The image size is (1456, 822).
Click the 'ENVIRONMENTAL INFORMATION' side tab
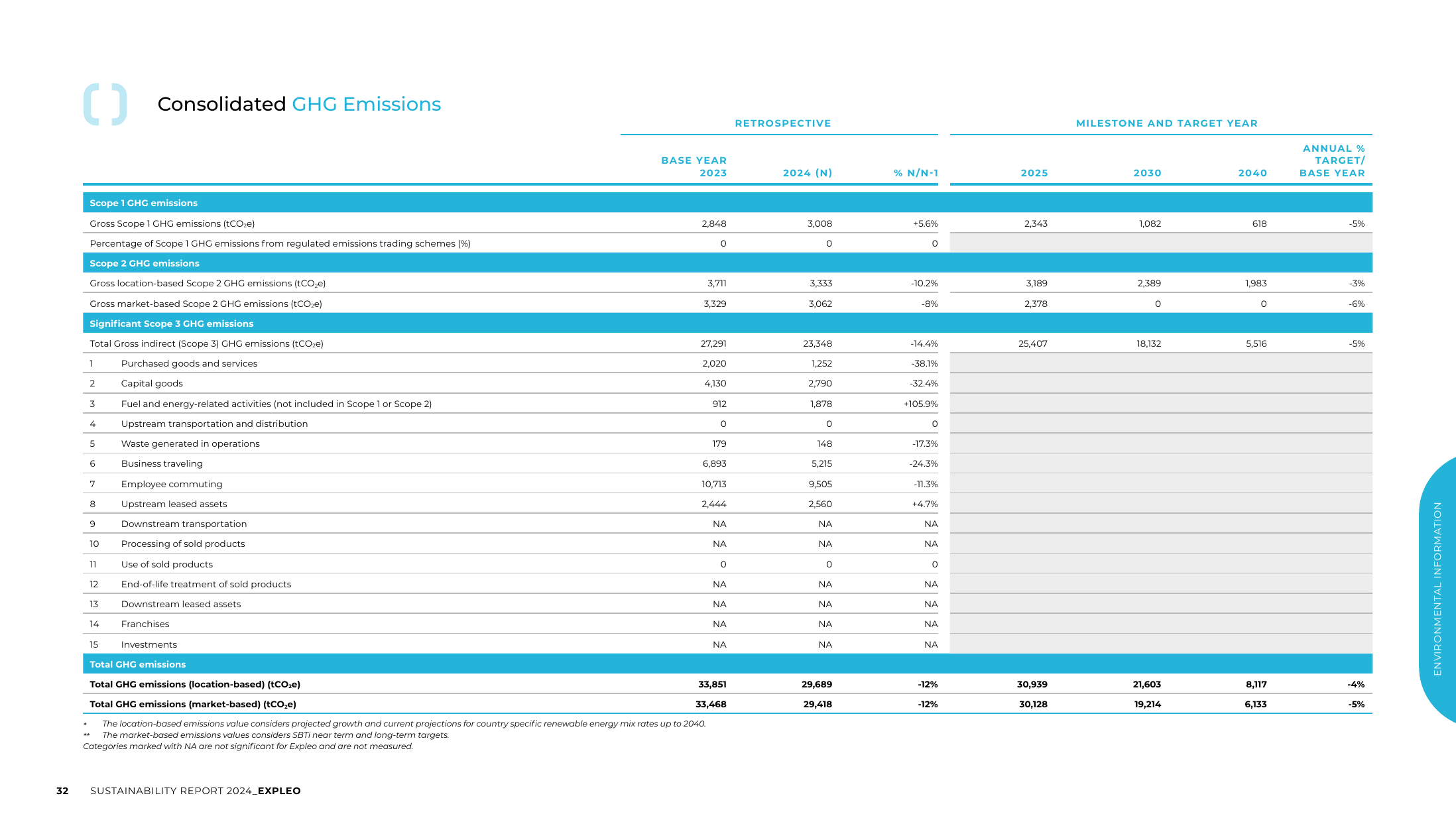click(1437, 589)
